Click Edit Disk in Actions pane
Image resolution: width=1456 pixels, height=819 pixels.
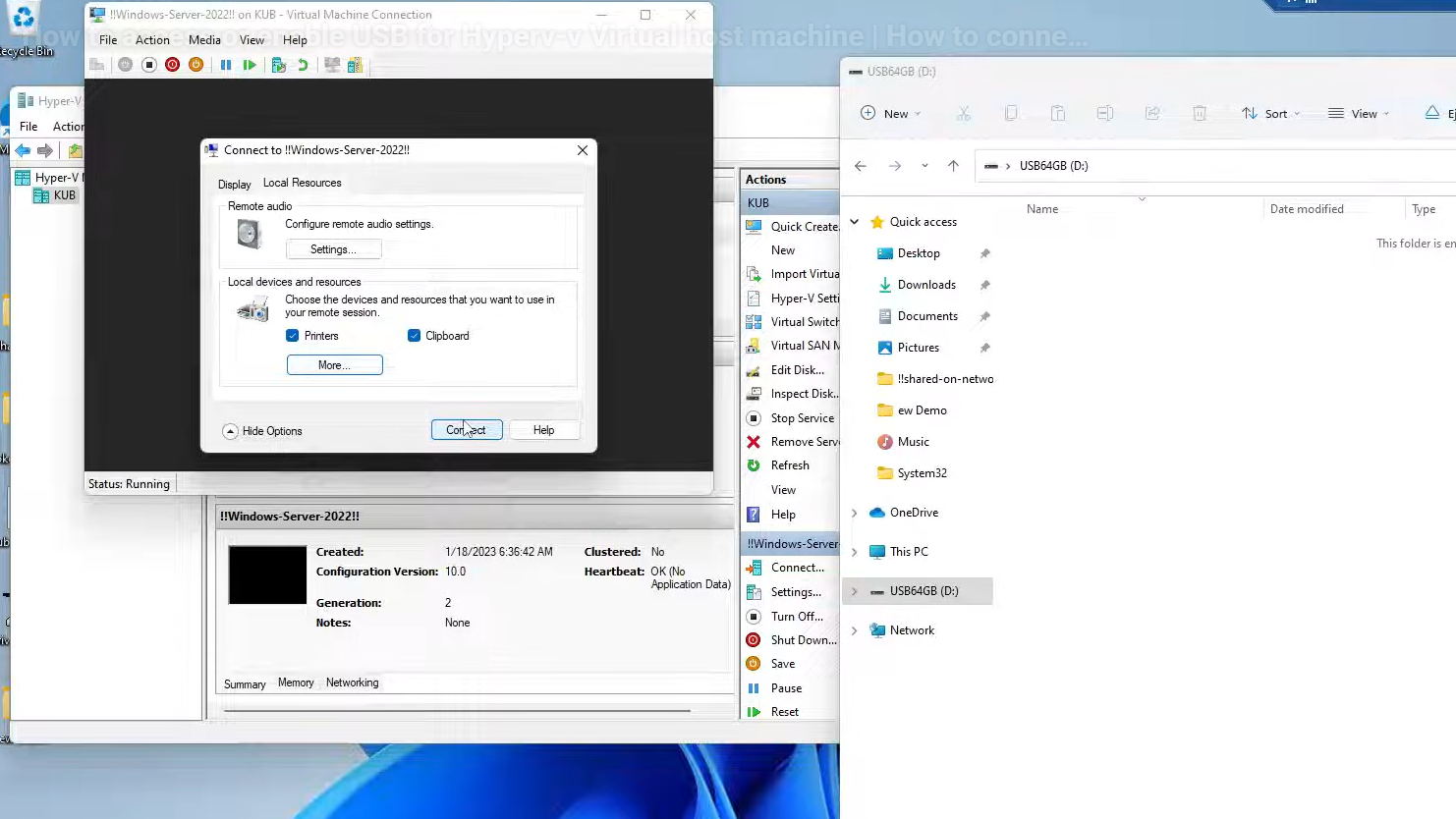pyautogui.click(x=796, y=370)
